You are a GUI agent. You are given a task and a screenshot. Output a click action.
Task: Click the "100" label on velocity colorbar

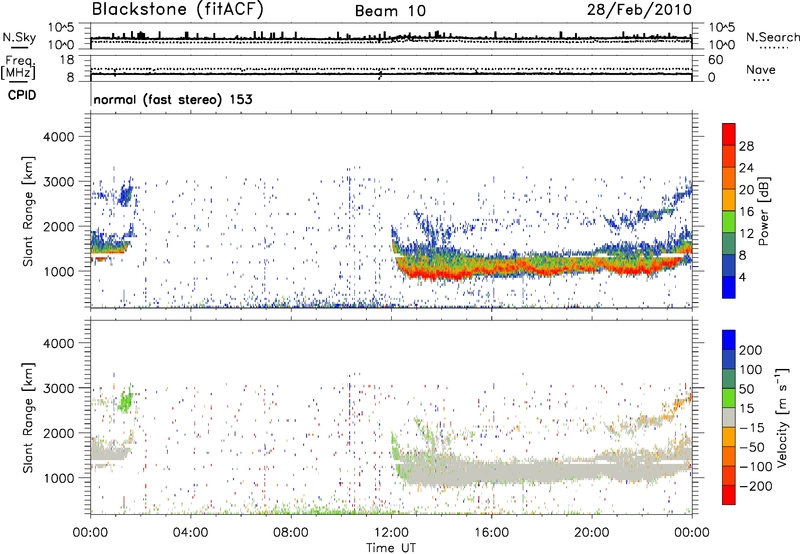(751, 370)
